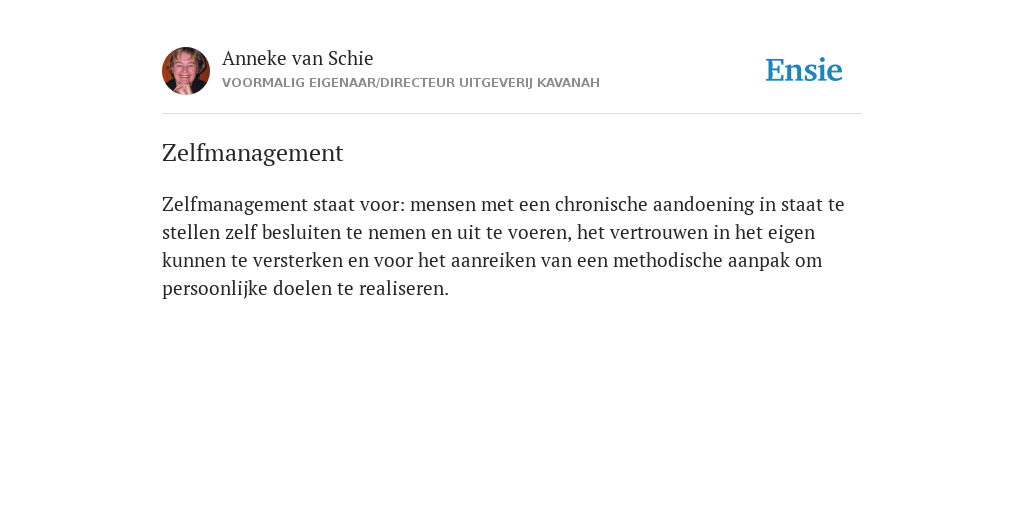Select the Zelfmanagement heading
The image size is (1024, 512).
click(253, 153)
